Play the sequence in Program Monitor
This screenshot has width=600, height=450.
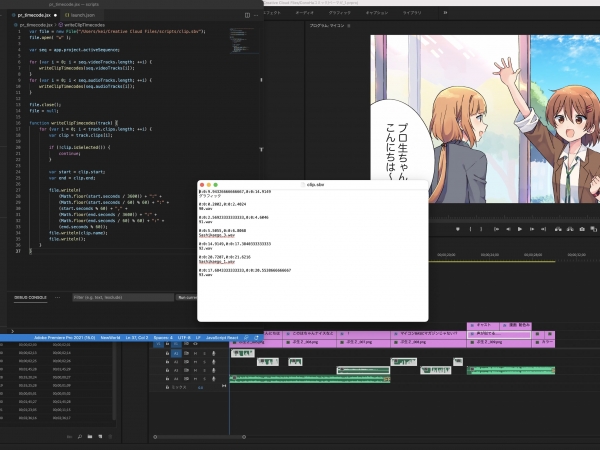[x=520, y=229]
